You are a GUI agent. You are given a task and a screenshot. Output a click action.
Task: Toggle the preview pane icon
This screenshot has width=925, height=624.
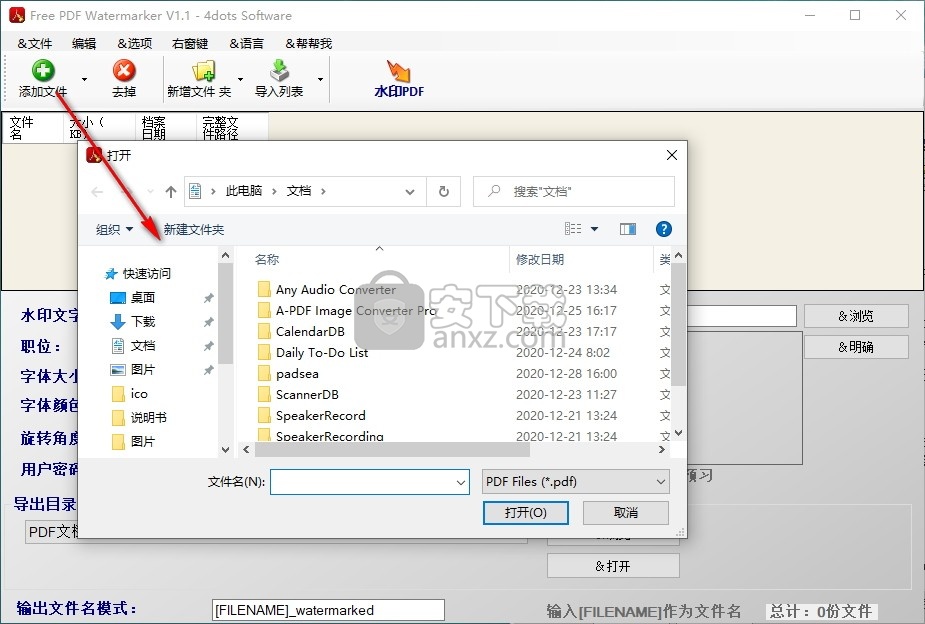click(x=628, y=229)
